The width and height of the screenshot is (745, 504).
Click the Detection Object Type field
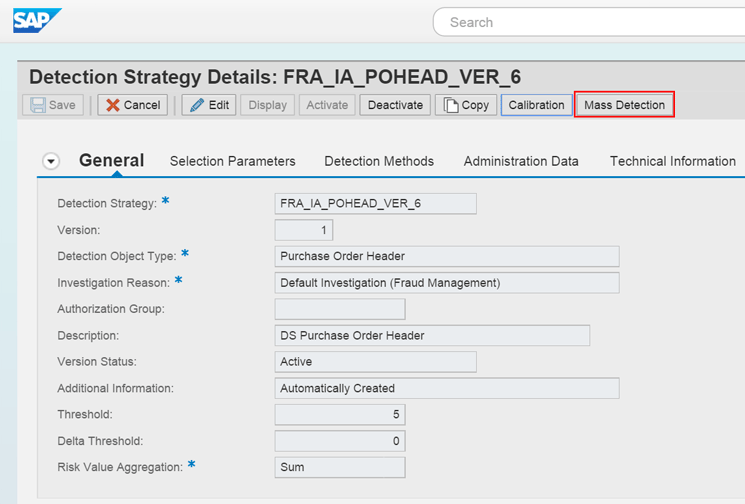coord(447,257)
